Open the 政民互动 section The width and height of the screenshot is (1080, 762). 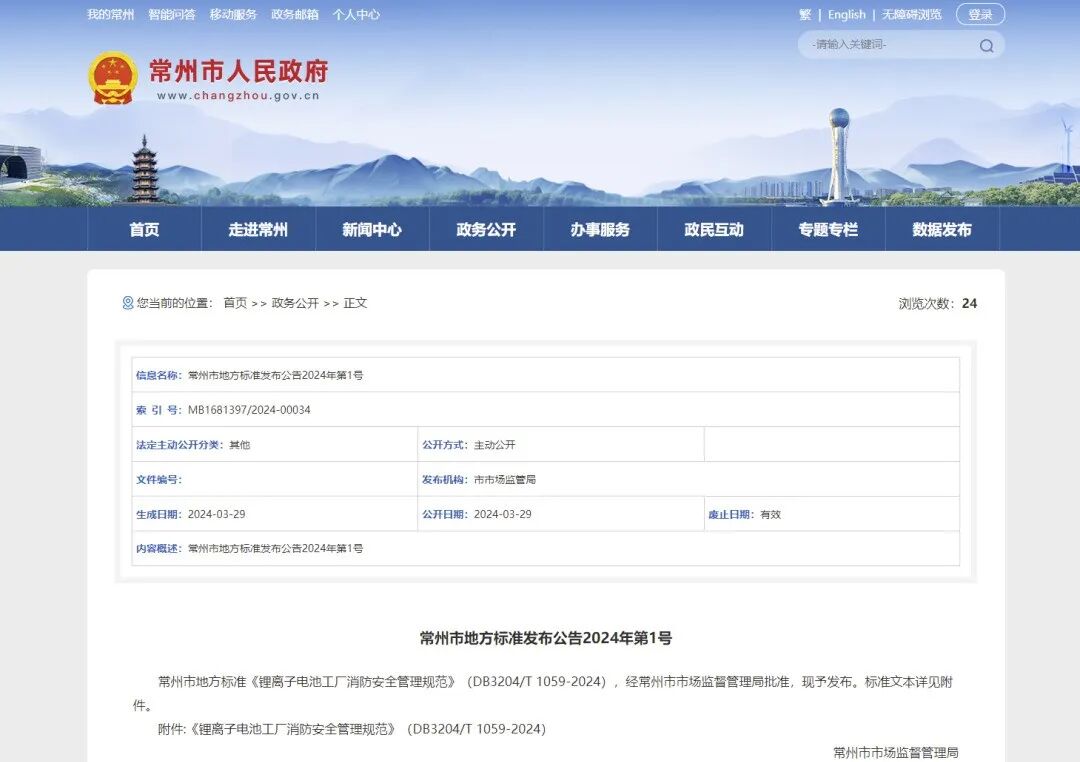713,229
